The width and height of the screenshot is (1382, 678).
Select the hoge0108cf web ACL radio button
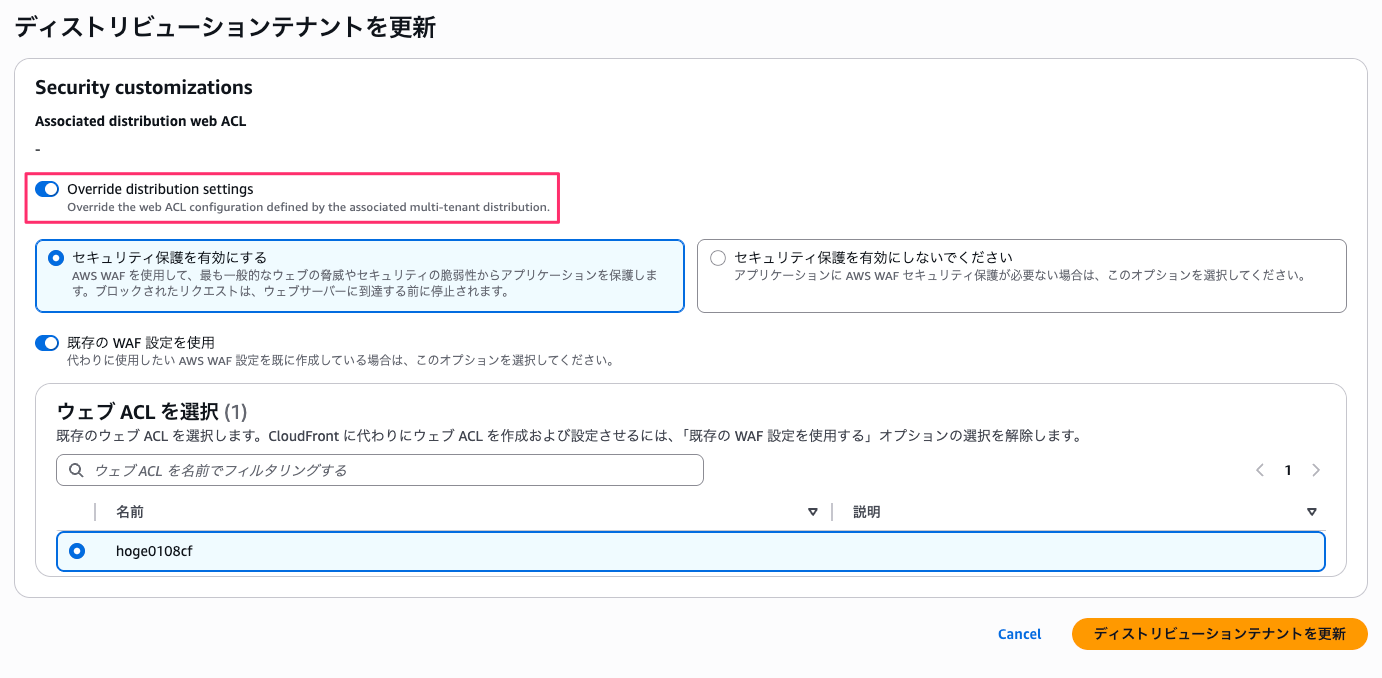tap(77, 551)
